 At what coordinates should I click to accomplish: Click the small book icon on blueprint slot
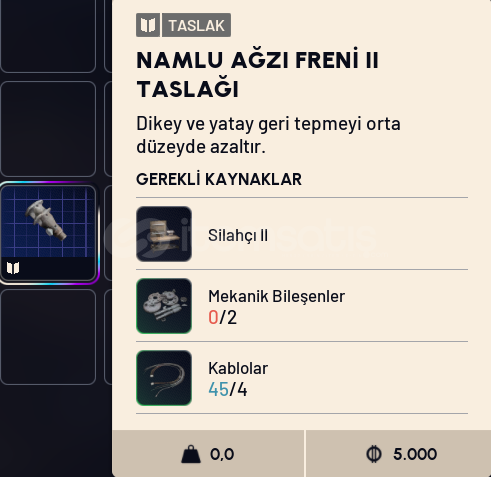13,268
